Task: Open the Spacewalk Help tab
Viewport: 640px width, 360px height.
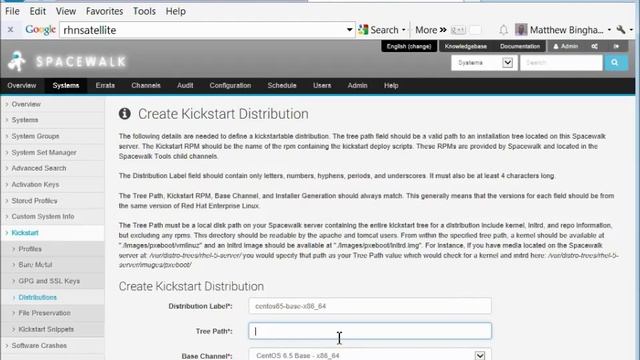Action: click(391, 85)
